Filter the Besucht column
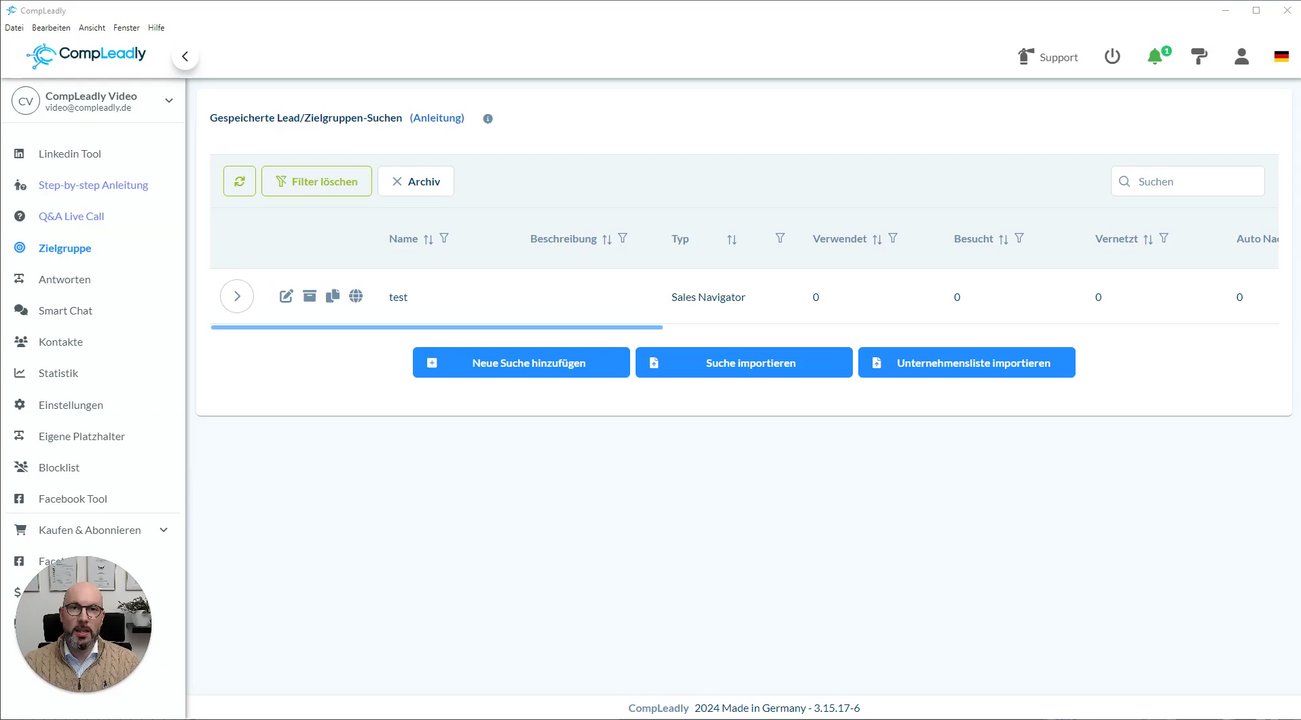This screenshot has height=720, width=1301. (x=1019, y=238)
